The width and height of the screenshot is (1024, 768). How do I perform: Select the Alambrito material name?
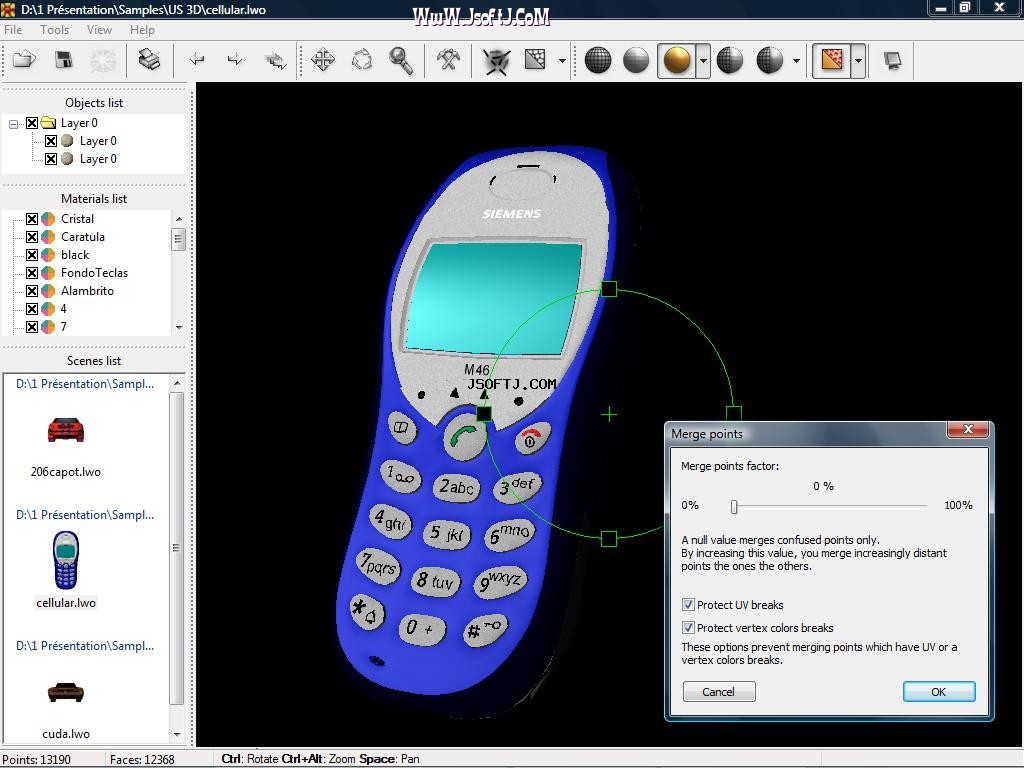(87, 291)
